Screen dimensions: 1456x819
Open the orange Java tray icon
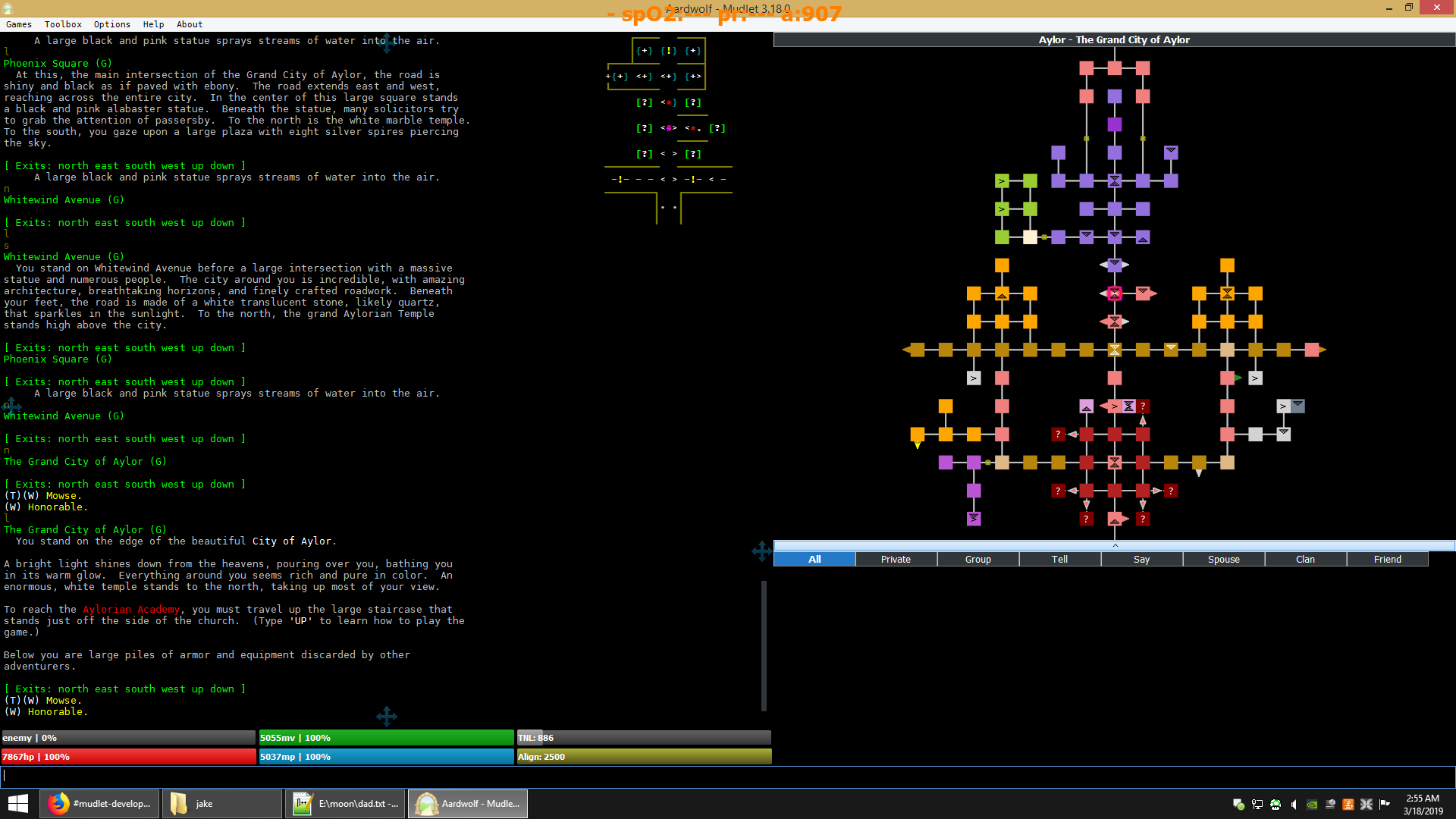coord(1348,805)
